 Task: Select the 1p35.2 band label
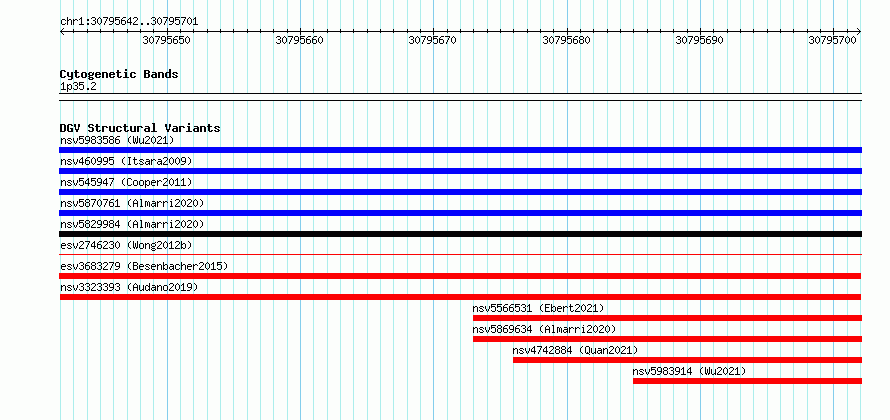(77, 87)
